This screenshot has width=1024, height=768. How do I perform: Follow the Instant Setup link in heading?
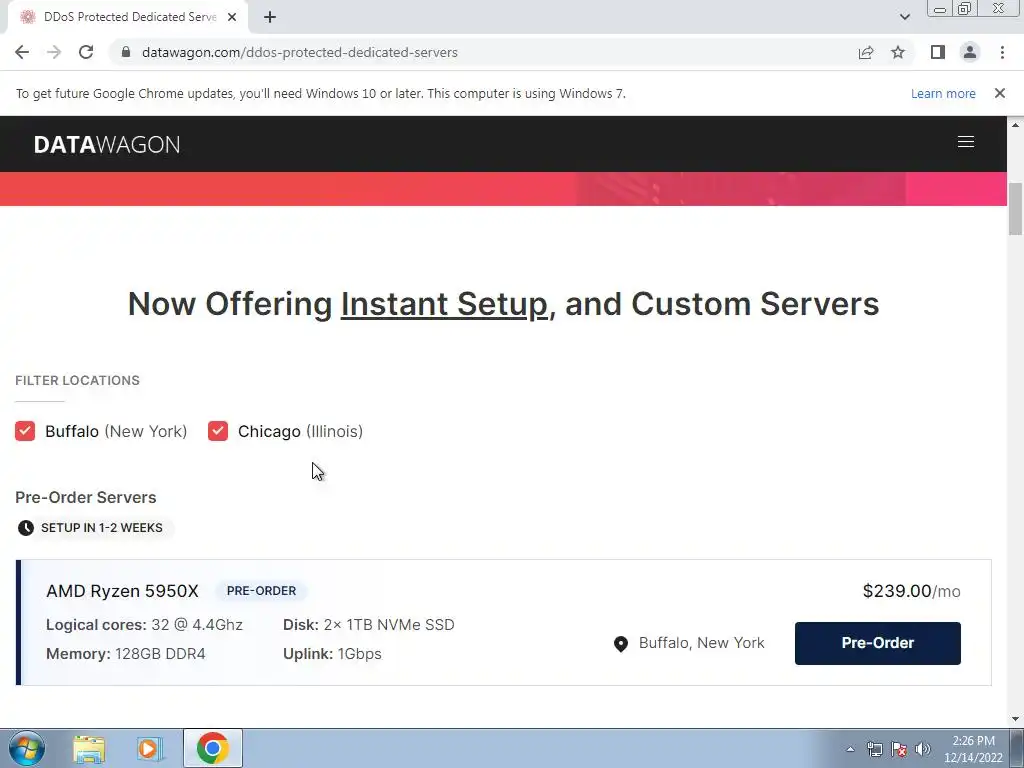(x=444, y=304)
